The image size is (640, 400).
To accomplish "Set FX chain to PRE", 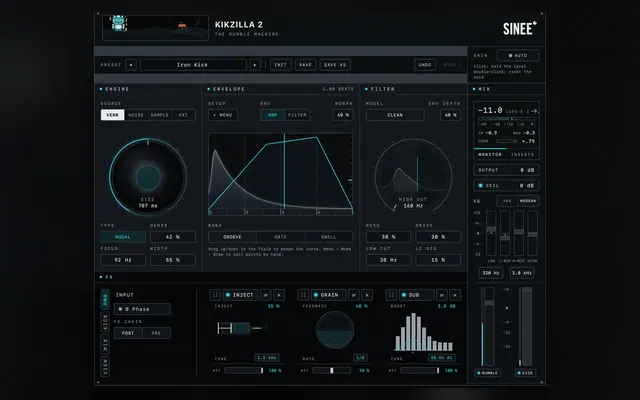I will pos(156,333).
